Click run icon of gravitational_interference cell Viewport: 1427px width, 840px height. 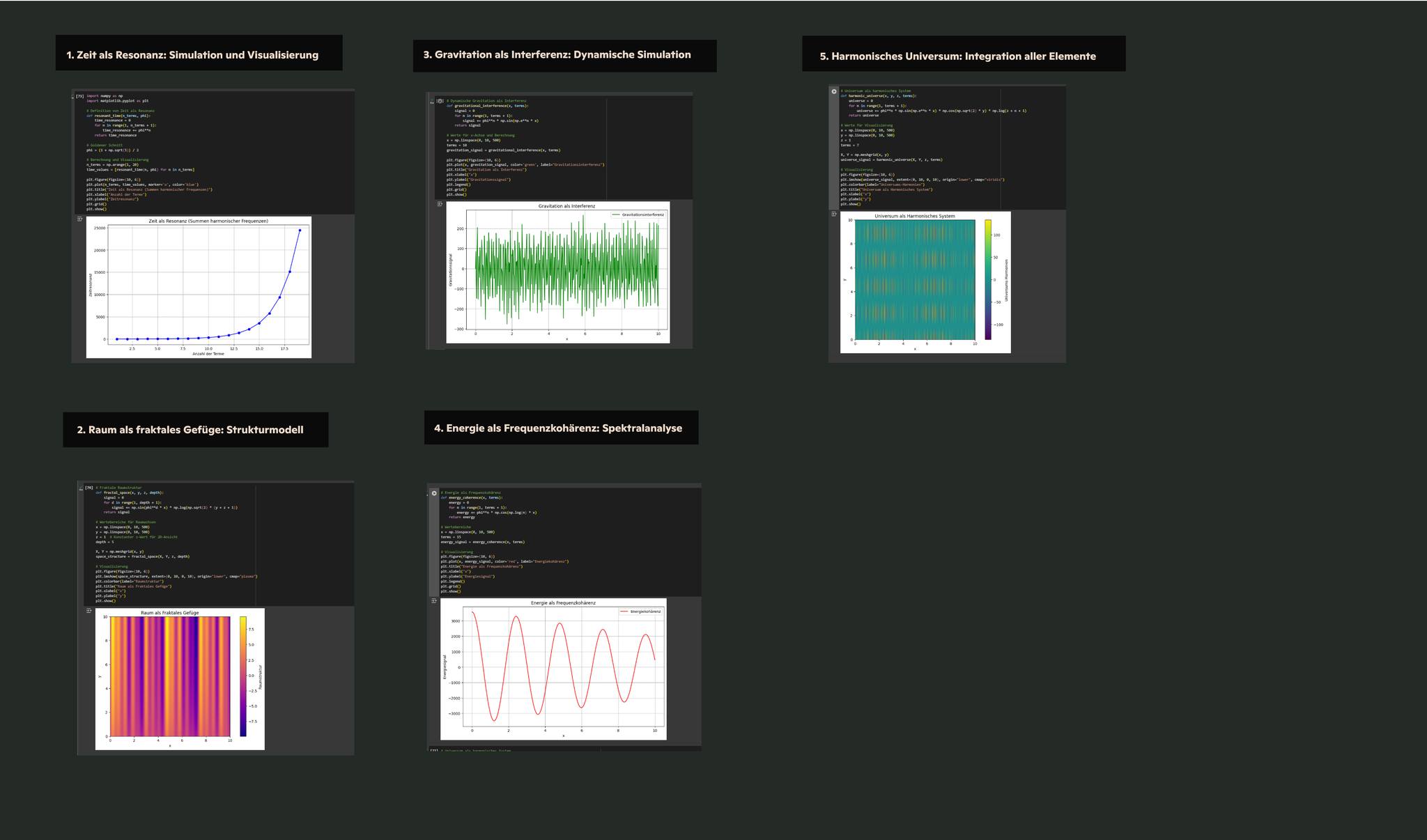(x=440, y=101)
